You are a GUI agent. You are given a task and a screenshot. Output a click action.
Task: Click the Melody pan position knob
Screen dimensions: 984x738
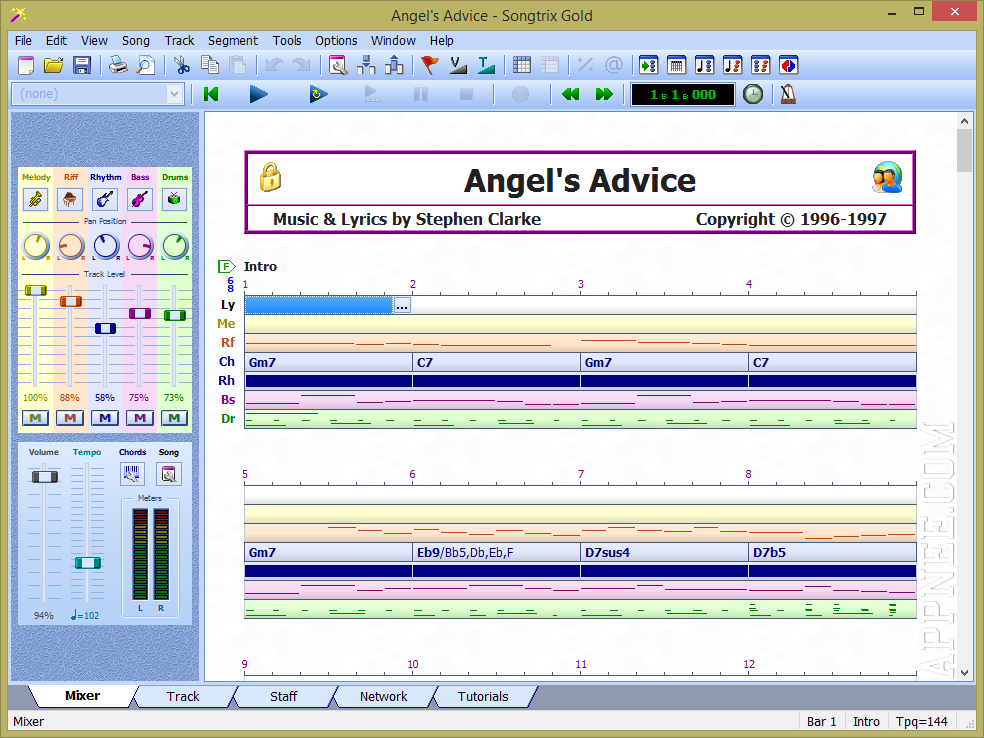(x=36, y=246)
